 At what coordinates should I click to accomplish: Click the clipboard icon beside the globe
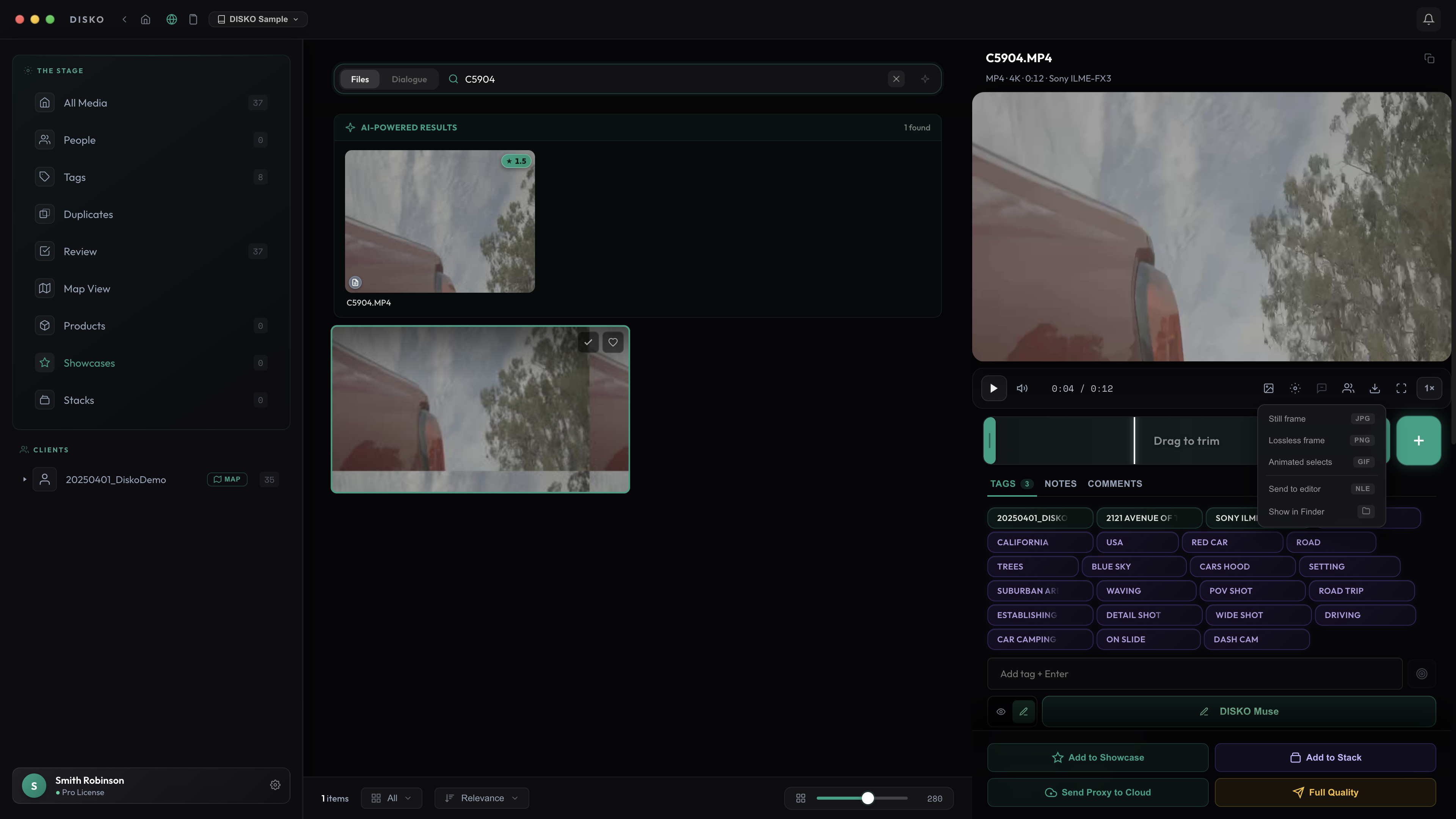point(193,19)
